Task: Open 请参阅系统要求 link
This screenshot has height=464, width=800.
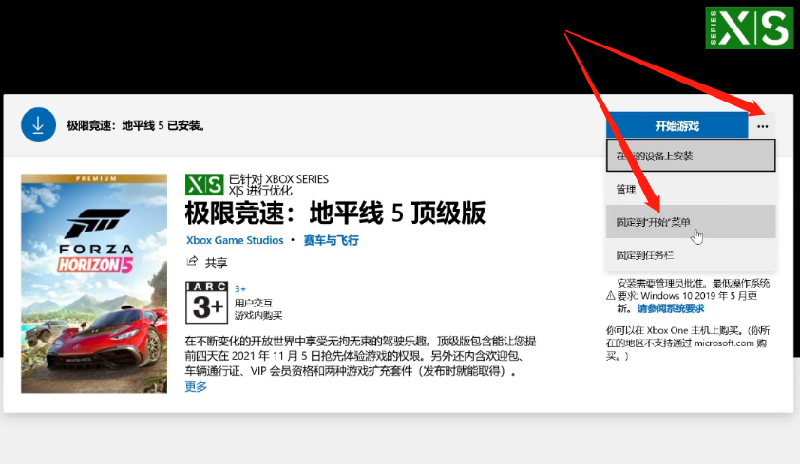Action: click(x=670, y=308)
